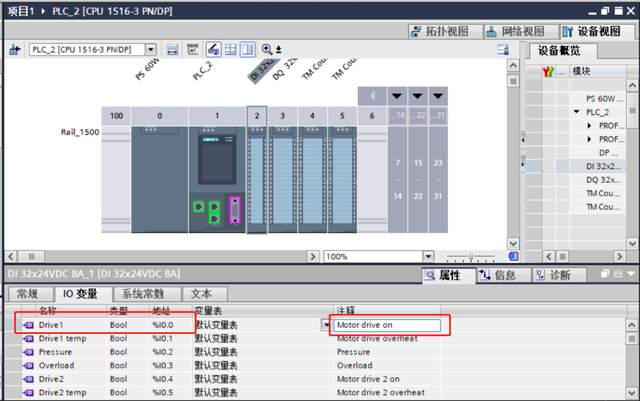
Task: Click the blue overview navigation icon near zoom slider
Action: click(513, 256)
